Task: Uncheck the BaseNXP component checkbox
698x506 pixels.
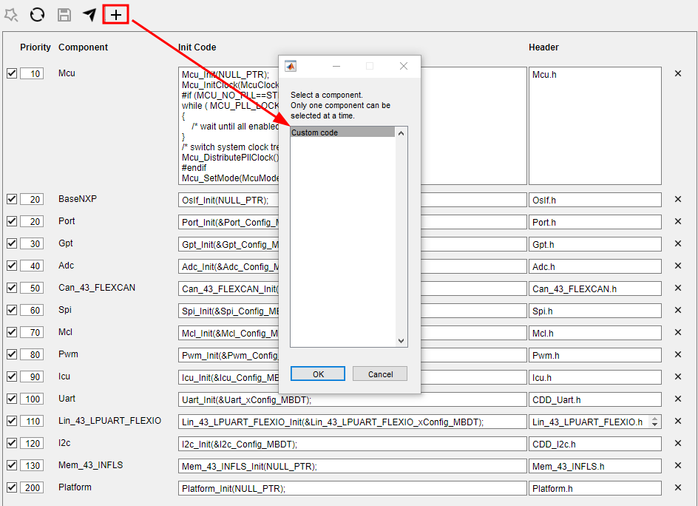Action: coord(12,199)
